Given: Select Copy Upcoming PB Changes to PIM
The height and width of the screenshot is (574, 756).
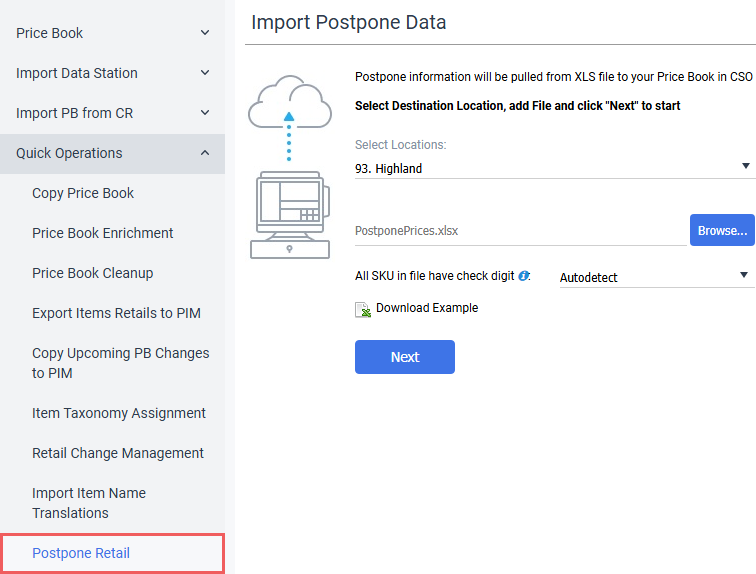Looking at the screenshot, I should point(120,363).
